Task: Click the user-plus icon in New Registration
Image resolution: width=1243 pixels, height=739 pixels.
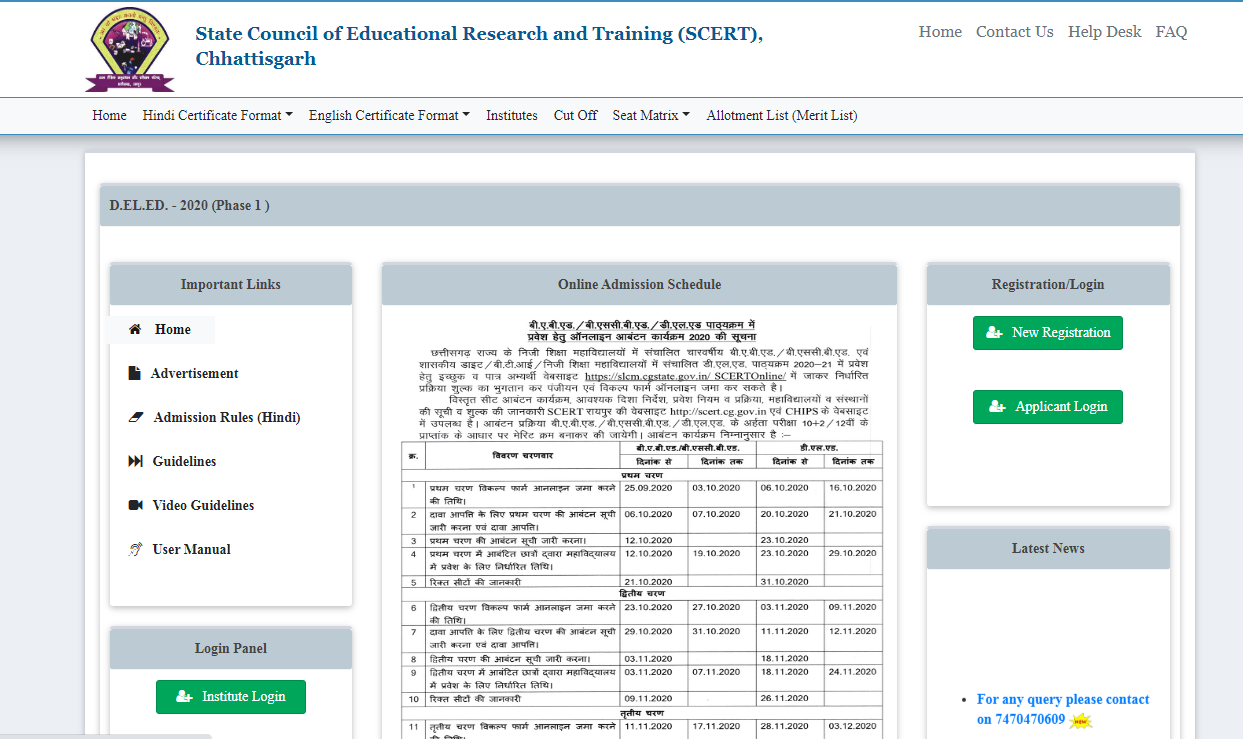Action: point(994,333)
